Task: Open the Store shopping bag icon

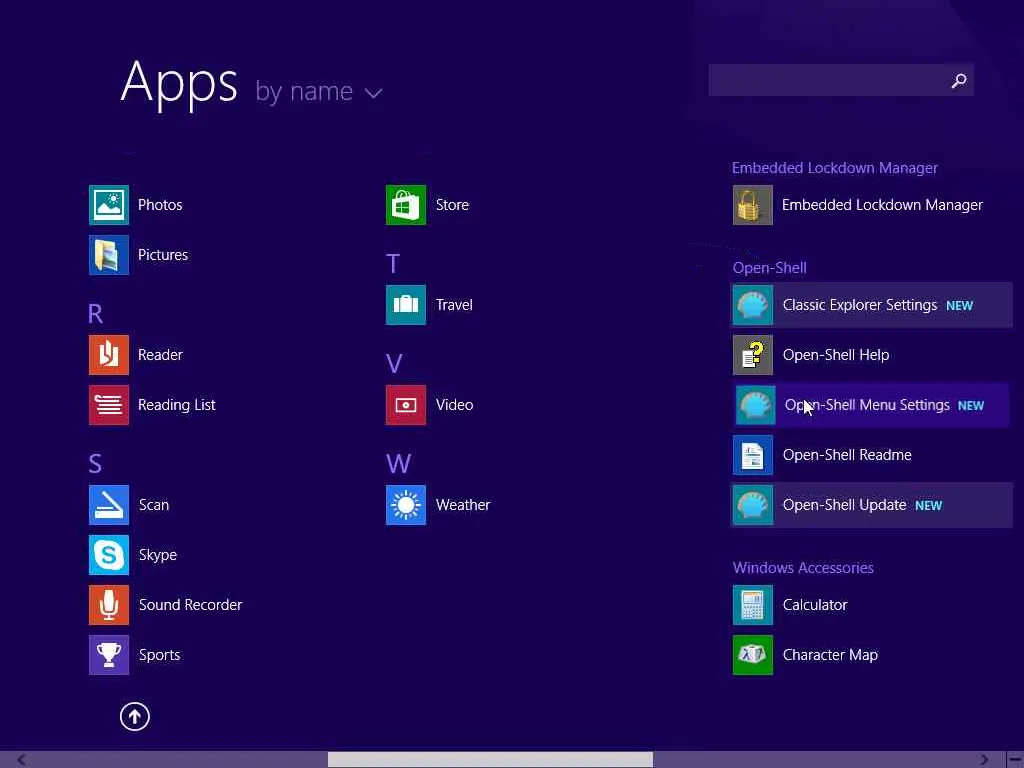Action: coord(406,205)
